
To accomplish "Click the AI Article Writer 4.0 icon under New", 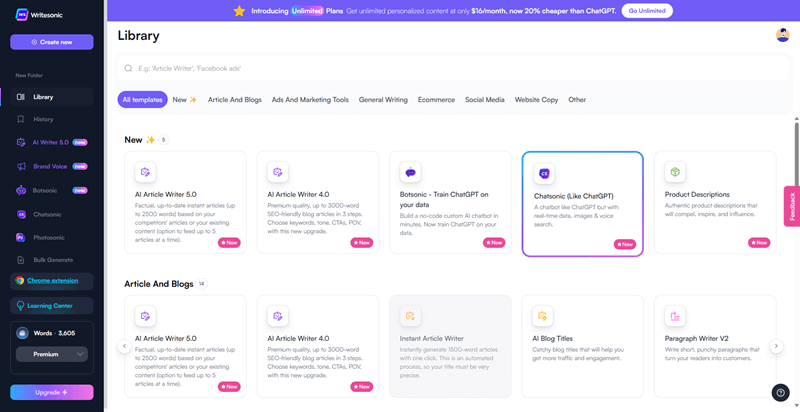I will click(x=278, y=172).
